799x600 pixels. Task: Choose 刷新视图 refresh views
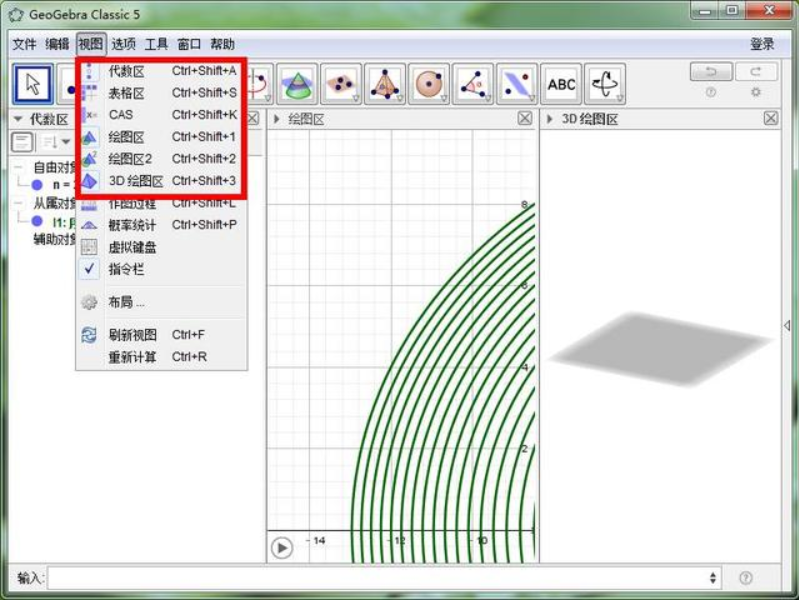(163, 335)
